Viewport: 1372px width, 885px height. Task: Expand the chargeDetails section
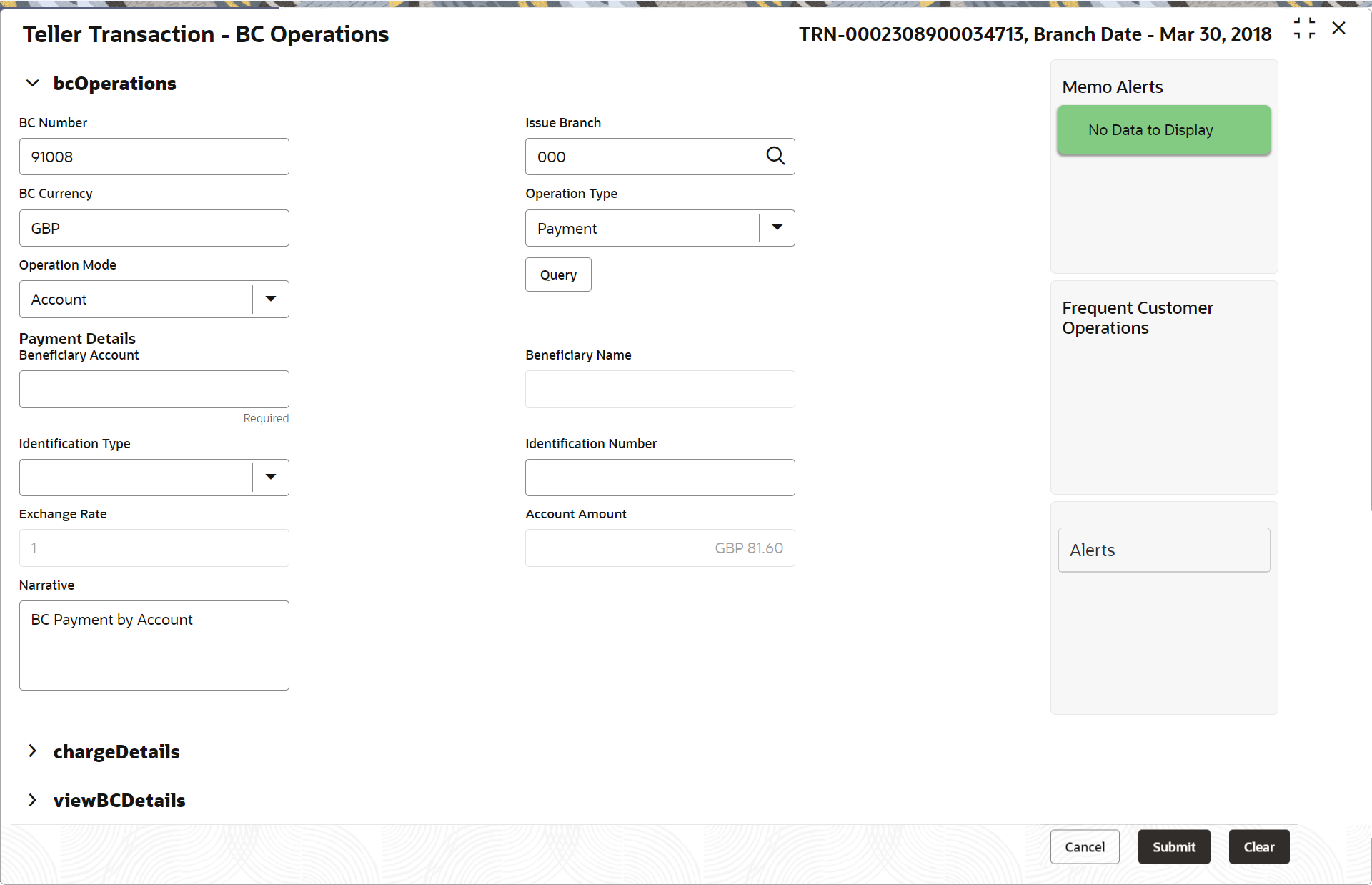click(x=32, y=751)
